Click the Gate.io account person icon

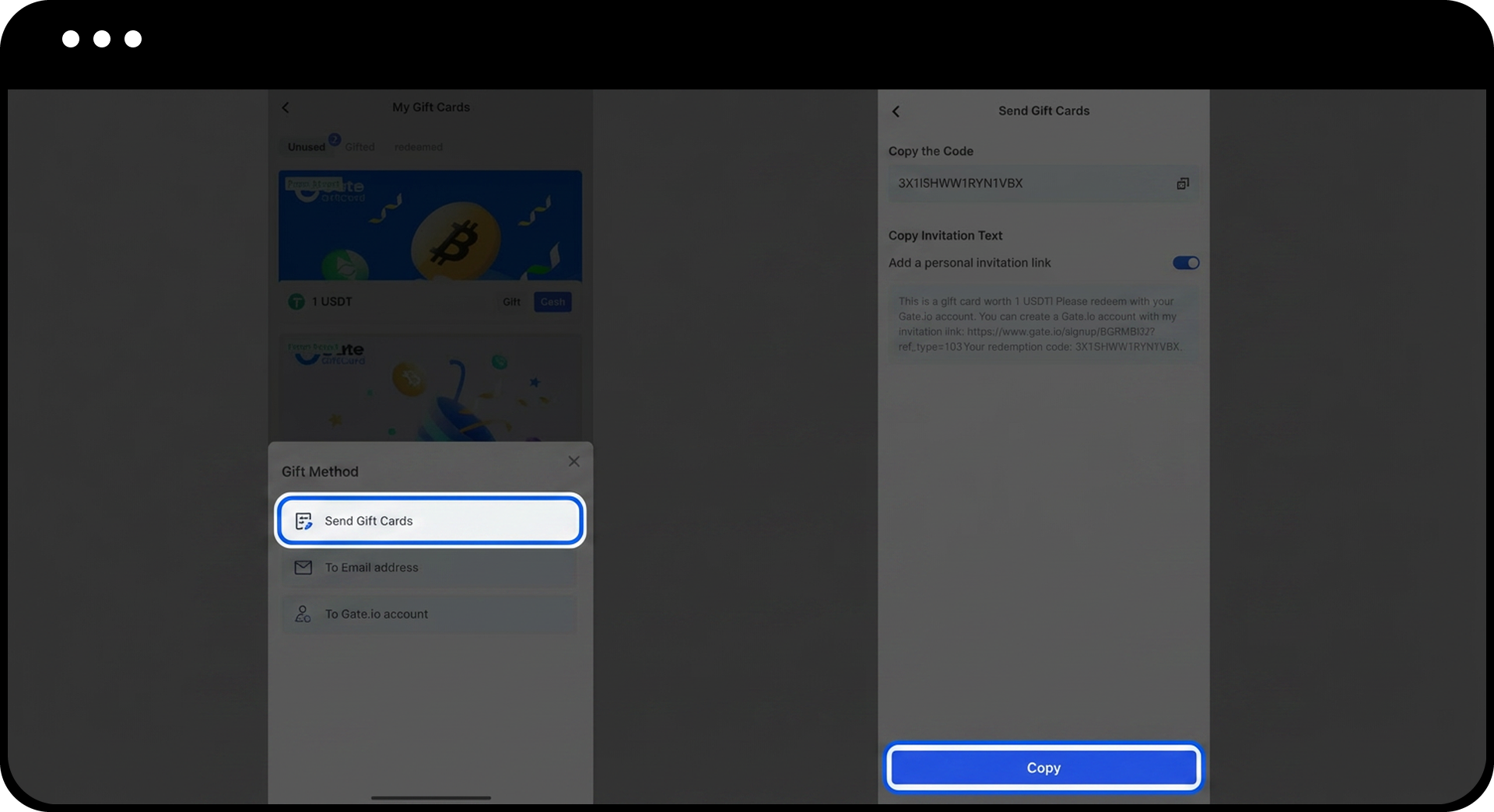303,614
